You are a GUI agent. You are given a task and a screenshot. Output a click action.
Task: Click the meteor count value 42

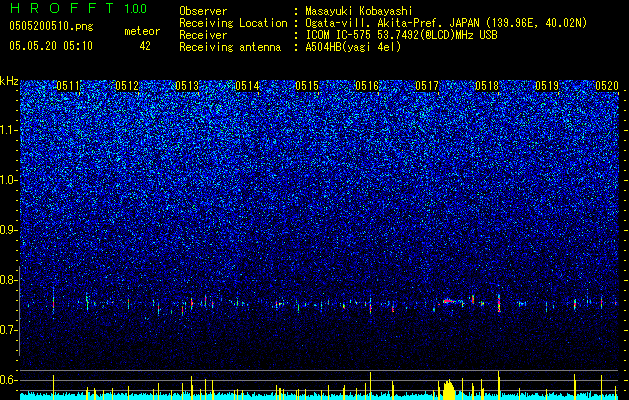tap(145, 46)
